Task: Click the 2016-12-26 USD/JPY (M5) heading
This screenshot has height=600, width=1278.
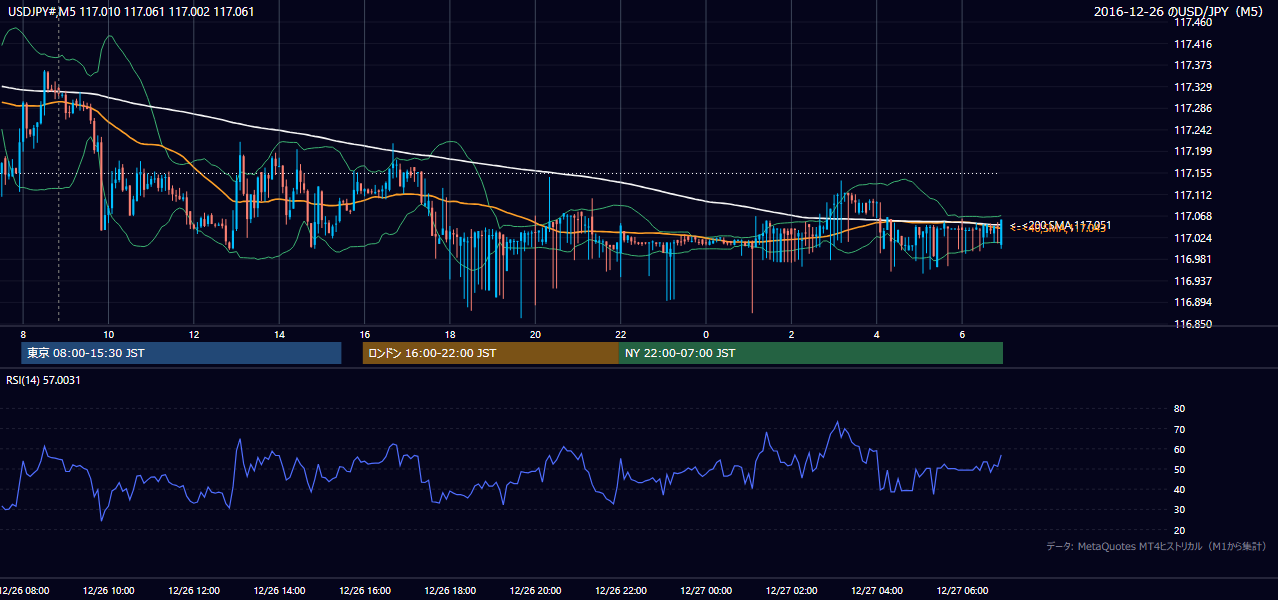Action: point(1180,12)
